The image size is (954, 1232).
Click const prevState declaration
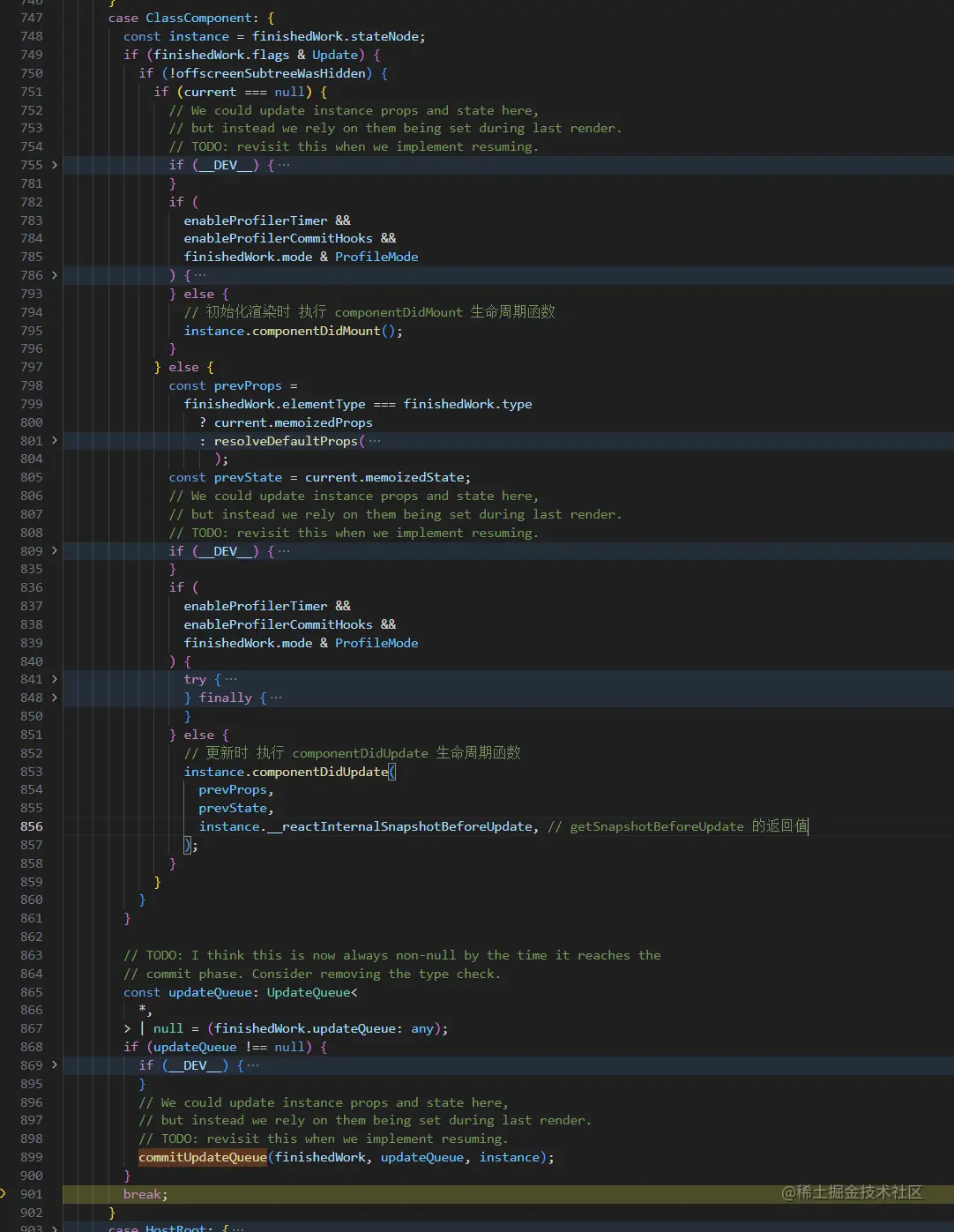point(320,477)
